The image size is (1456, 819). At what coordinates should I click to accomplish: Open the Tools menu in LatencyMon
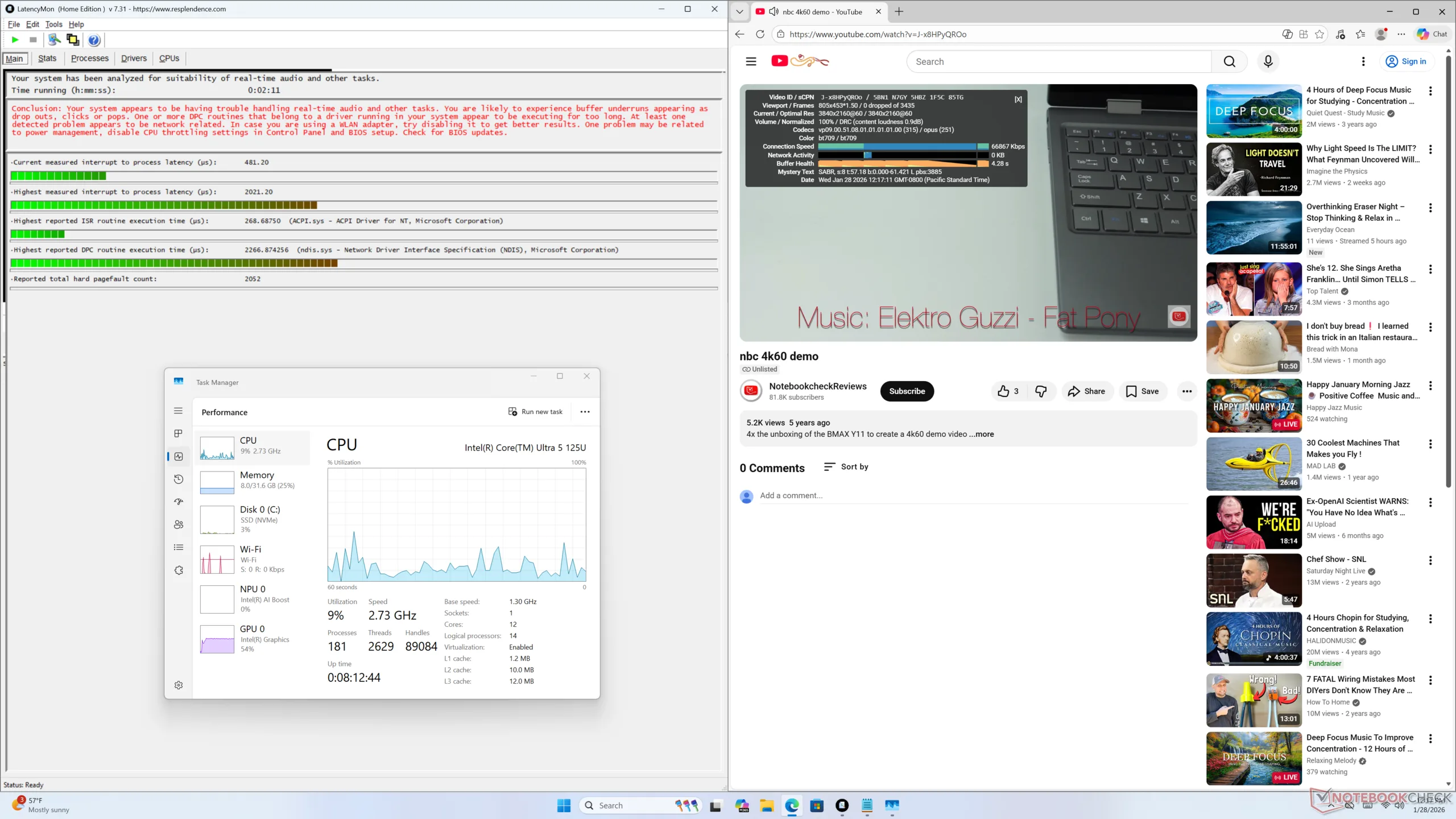(53, 24)
